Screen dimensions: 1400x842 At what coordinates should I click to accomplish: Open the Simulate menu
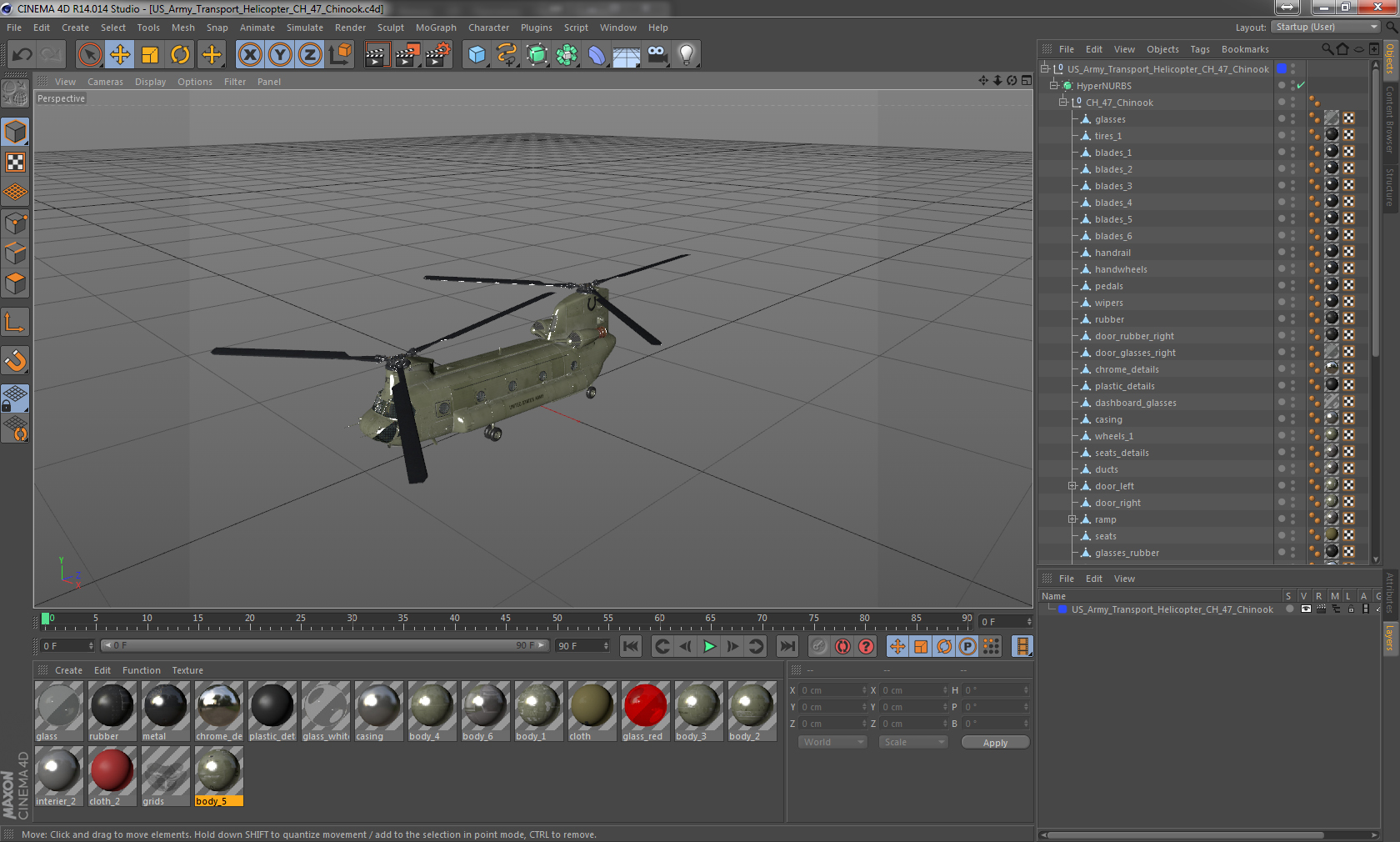(x=305, y=28)
